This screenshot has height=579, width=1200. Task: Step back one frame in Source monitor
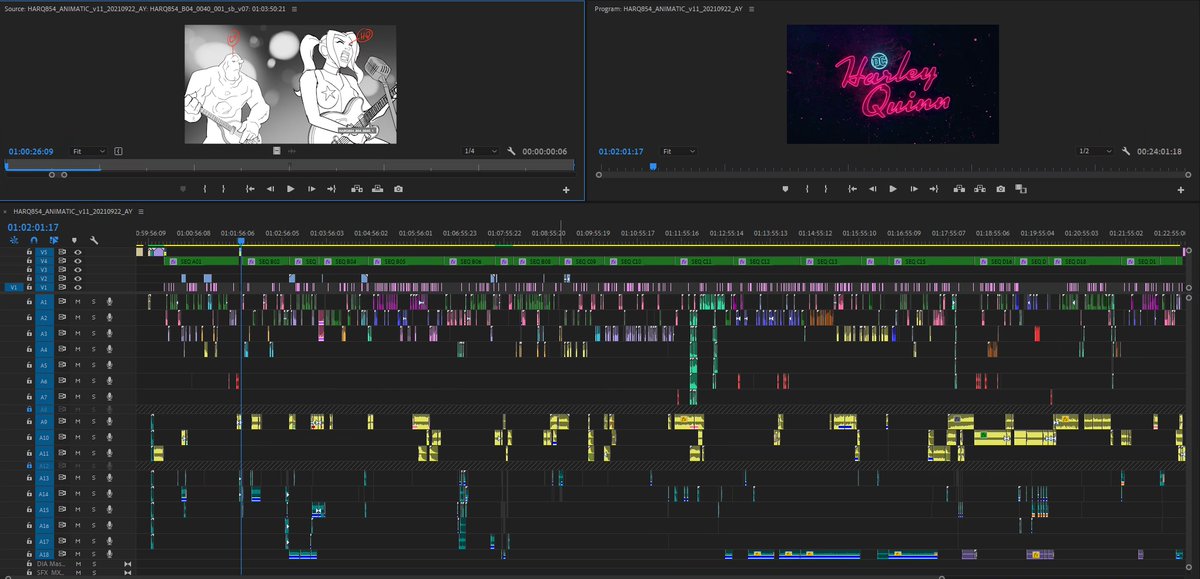point(269,188)
